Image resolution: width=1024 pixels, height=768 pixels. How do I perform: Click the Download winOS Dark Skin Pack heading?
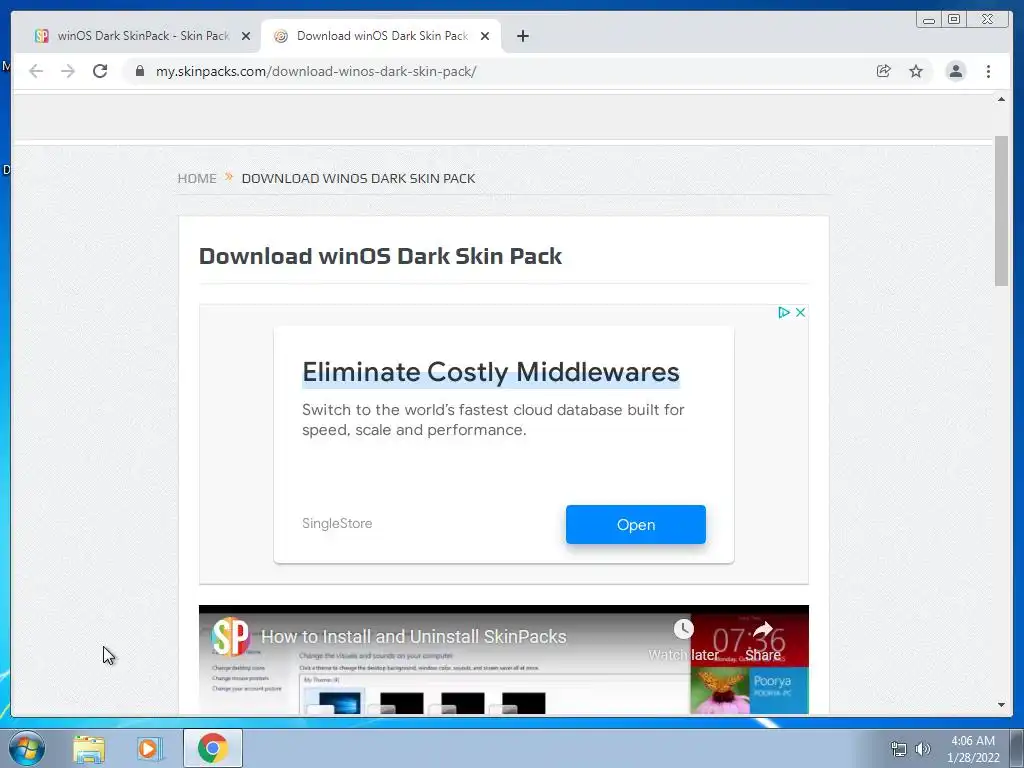[x=380, y=256]
